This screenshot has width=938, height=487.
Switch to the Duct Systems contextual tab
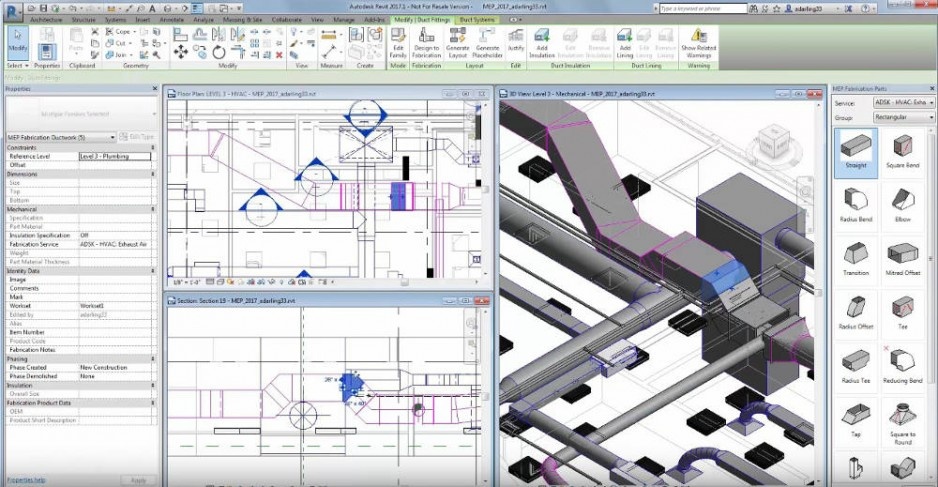click(x=477, y=20)
